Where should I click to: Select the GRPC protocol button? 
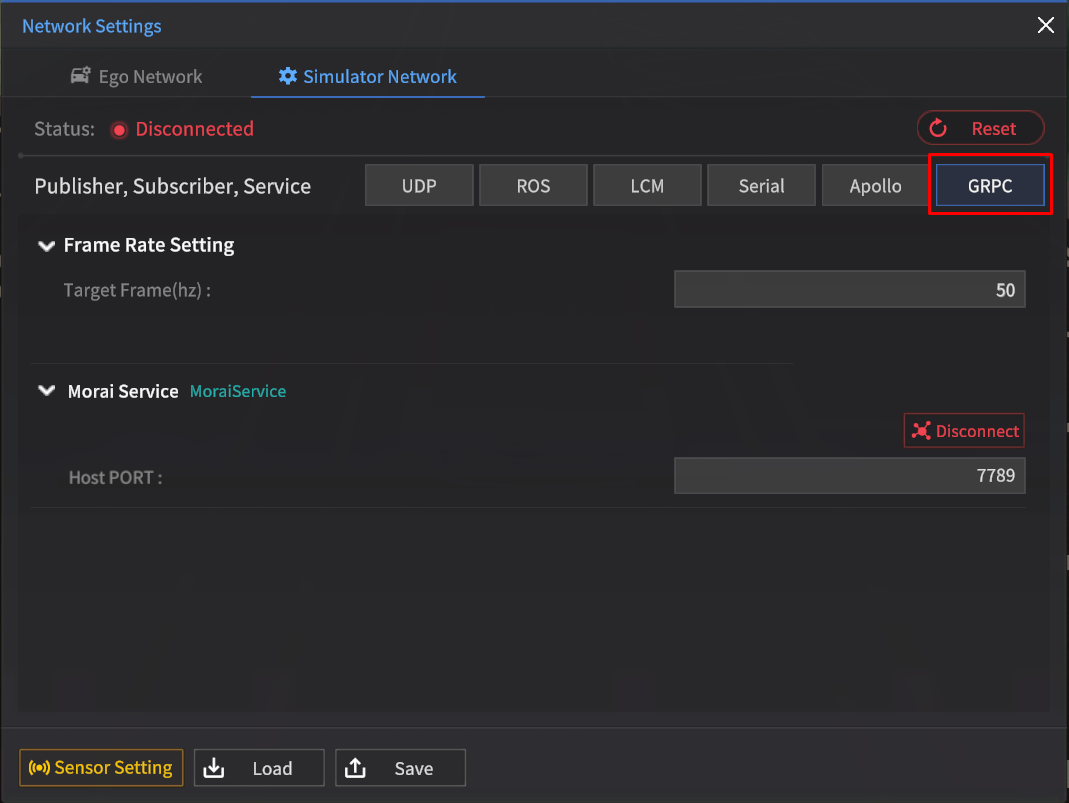click(x=990, y=186)
